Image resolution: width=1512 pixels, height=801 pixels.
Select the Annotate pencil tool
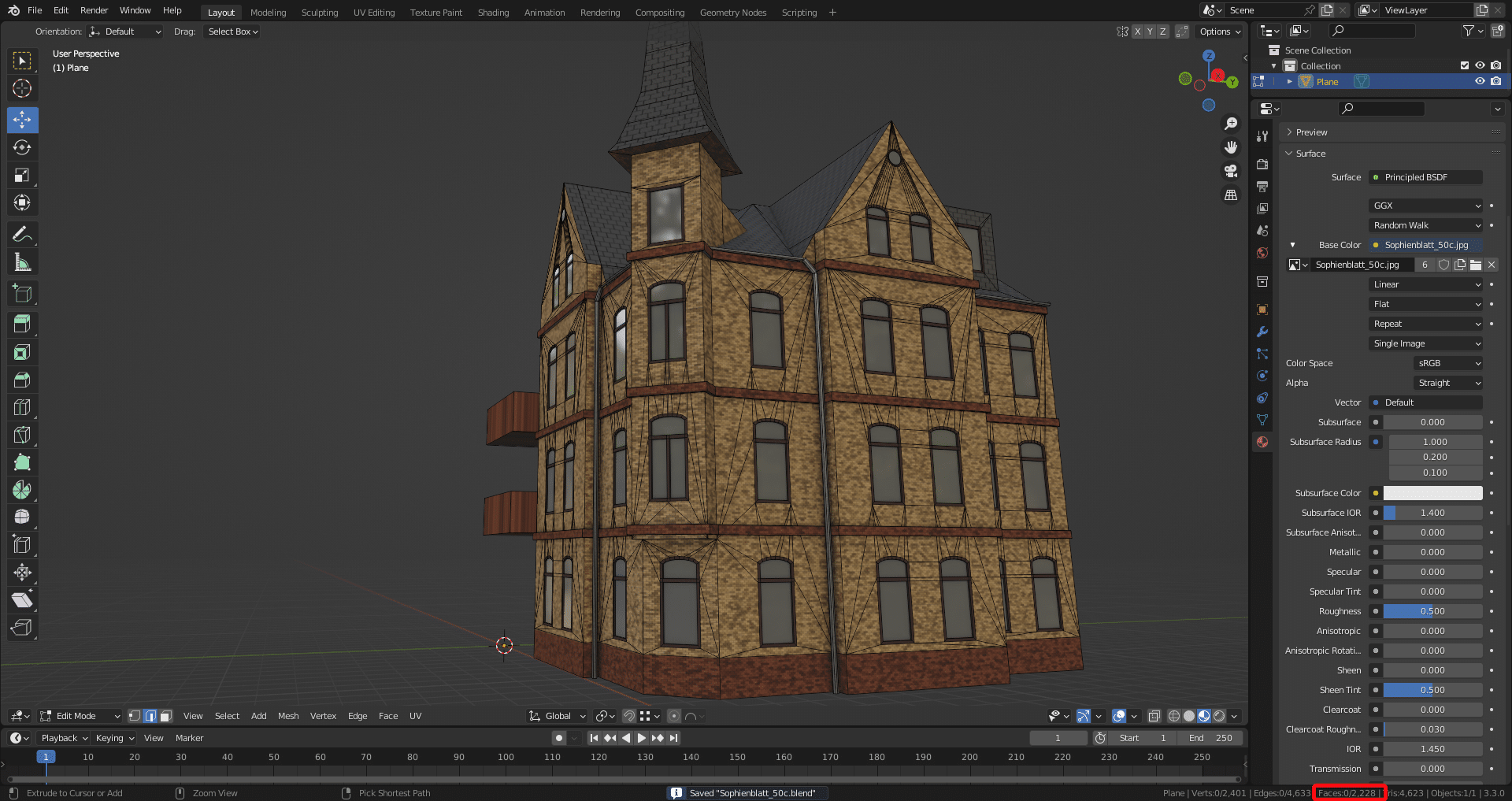click(22, 234)
